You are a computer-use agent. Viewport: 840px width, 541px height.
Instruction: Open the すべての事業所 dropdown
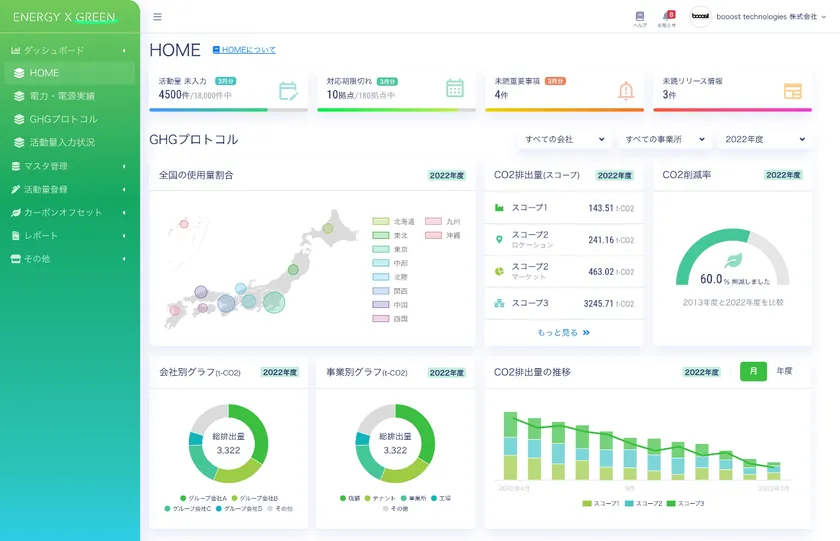click(x=663, y=140)
